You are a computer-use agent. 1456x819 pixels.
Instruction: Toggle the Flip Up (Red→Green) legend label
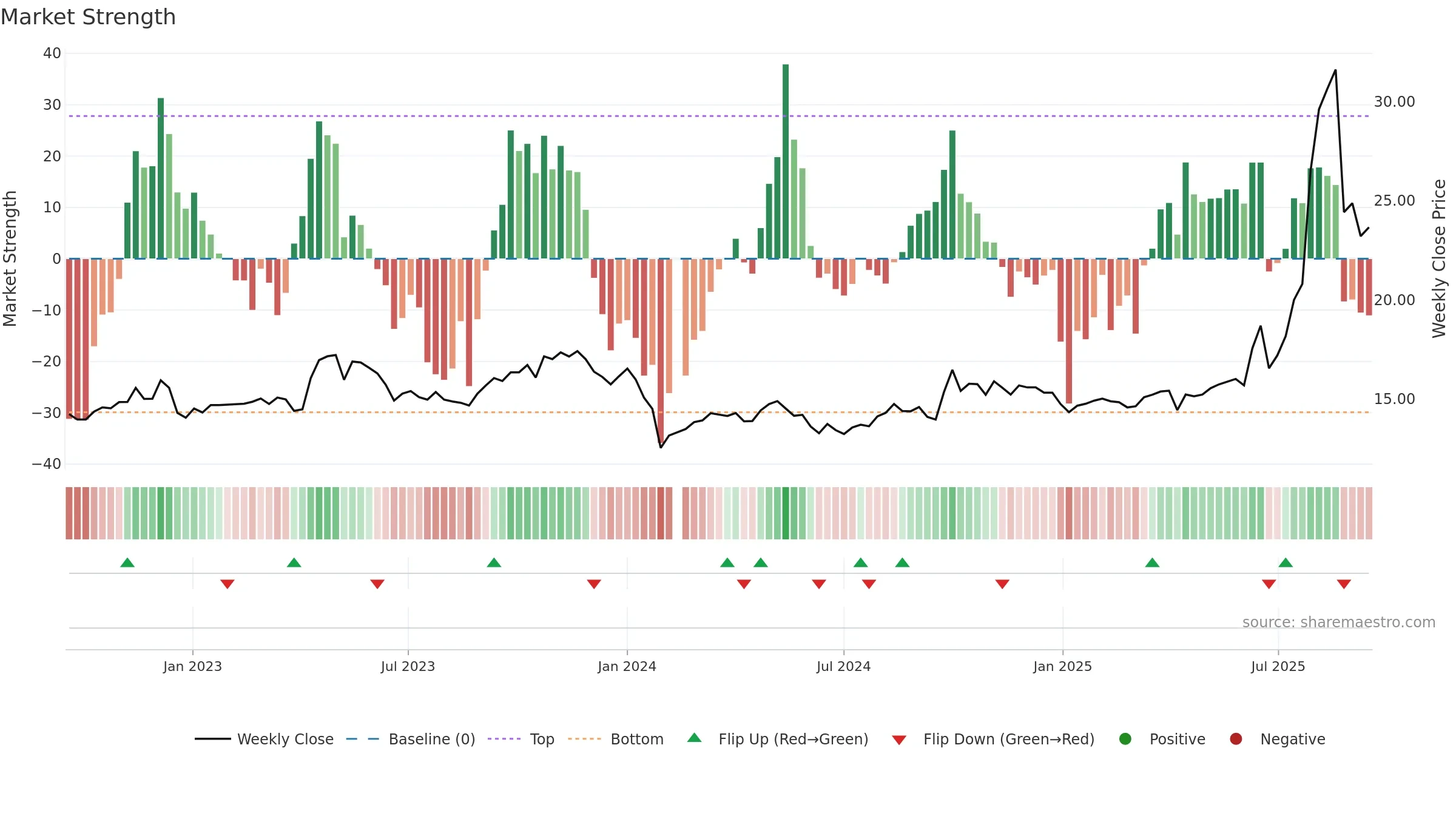794,739
